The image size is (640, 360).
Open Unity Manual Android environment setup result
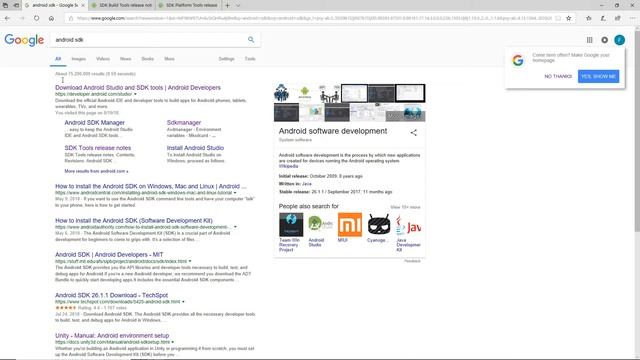pos(112,336)
